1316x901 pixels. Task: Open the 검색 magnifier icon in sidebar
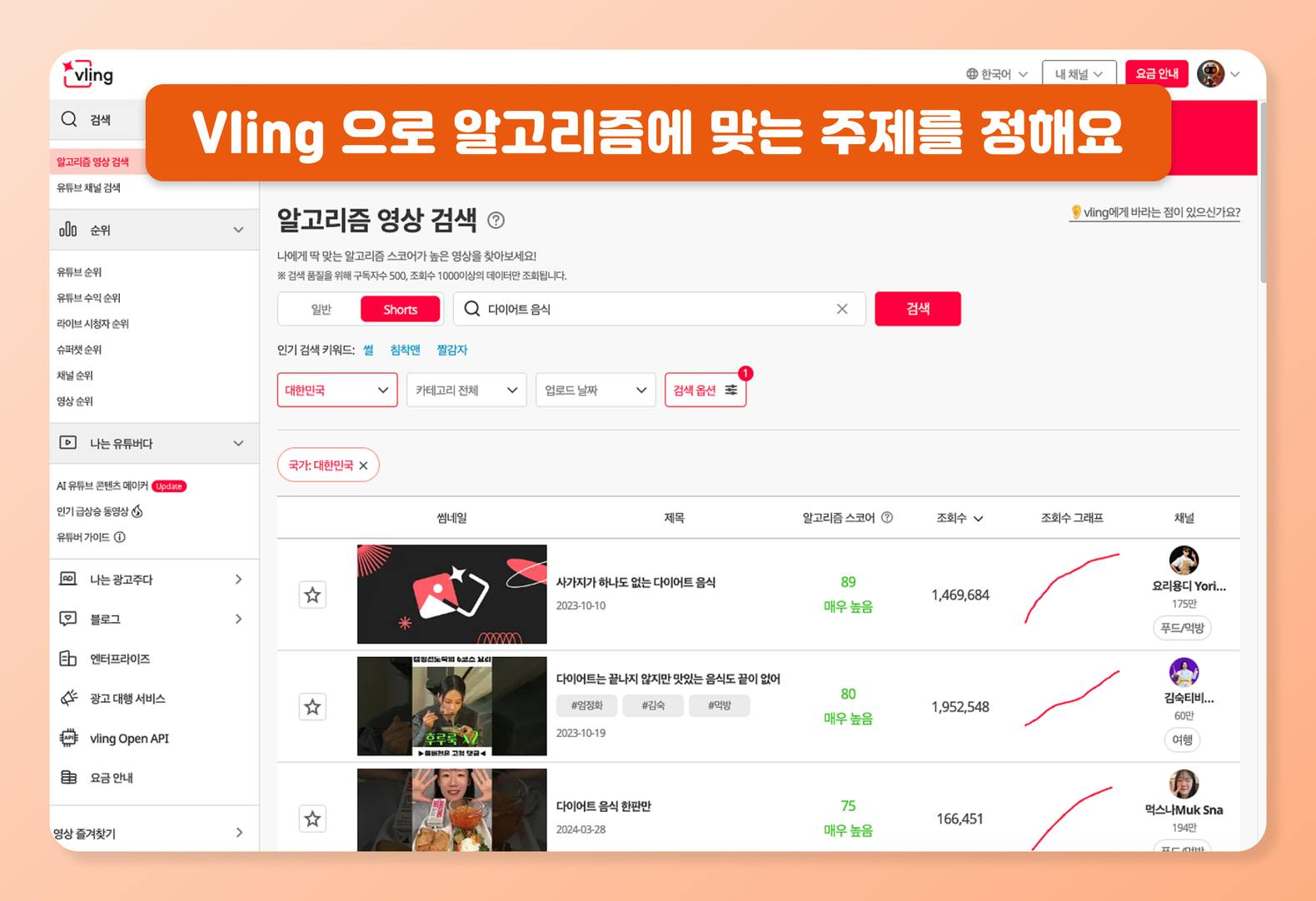click(x=69, y=119)
